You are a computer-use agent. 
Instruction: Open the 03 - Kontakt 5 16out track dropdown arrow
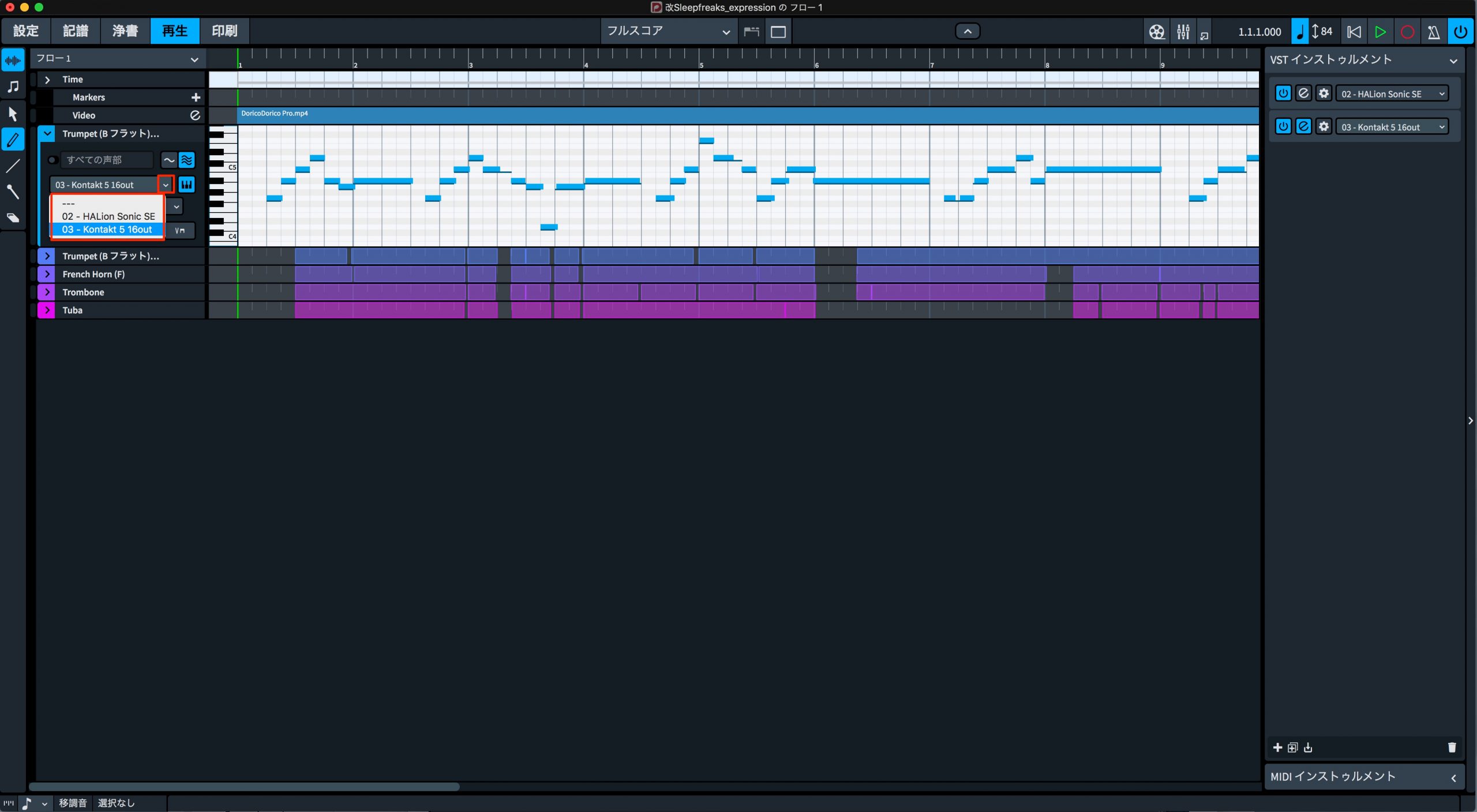coord(166,185)
